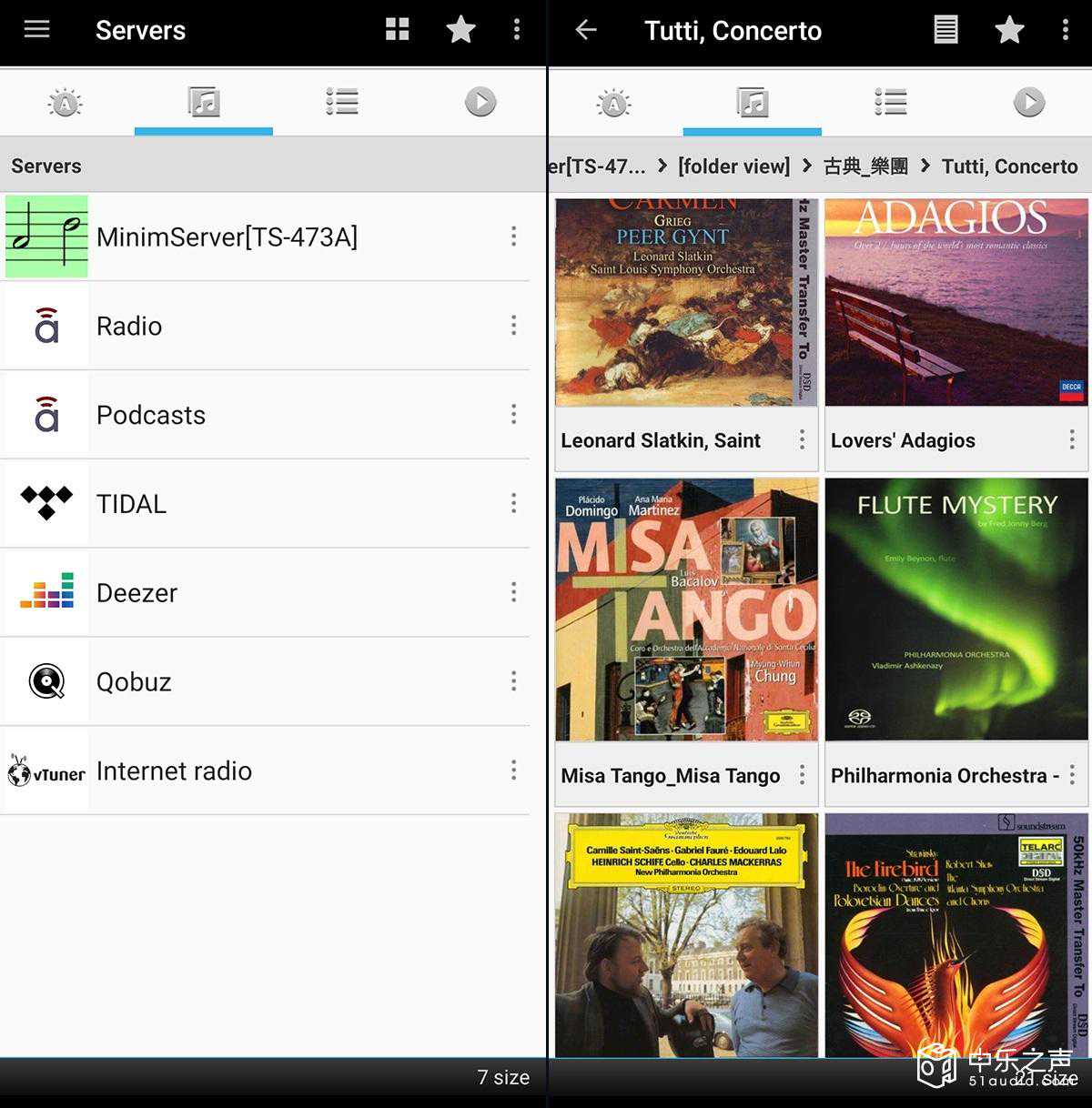Screen dimensions: 1092x1108
Task: Navigate to [folder view] breadcrumb
Action: tap(733, 166)
